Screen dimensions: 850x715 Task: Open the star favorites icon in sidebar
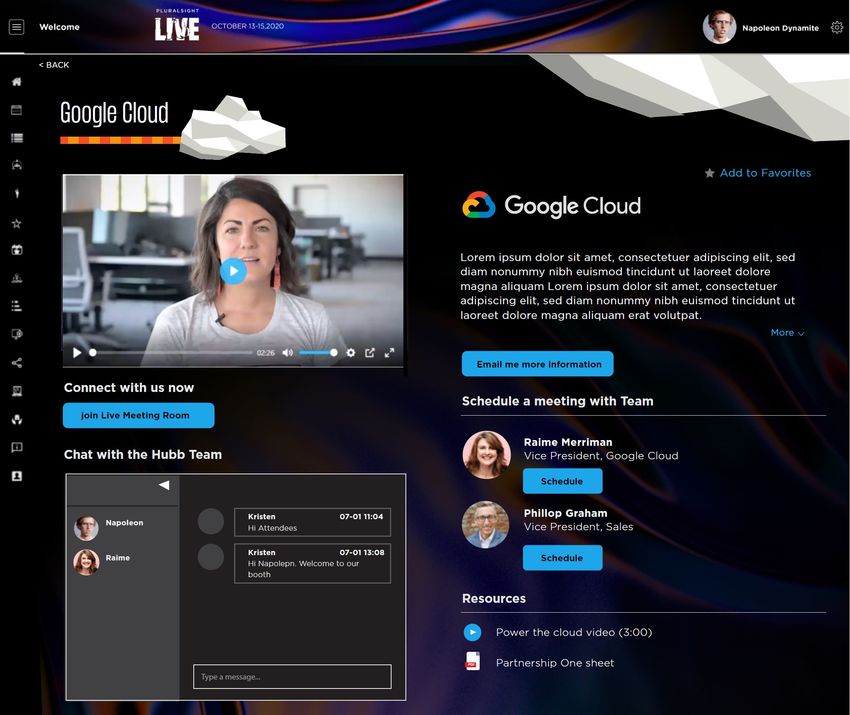coord(17,223)
